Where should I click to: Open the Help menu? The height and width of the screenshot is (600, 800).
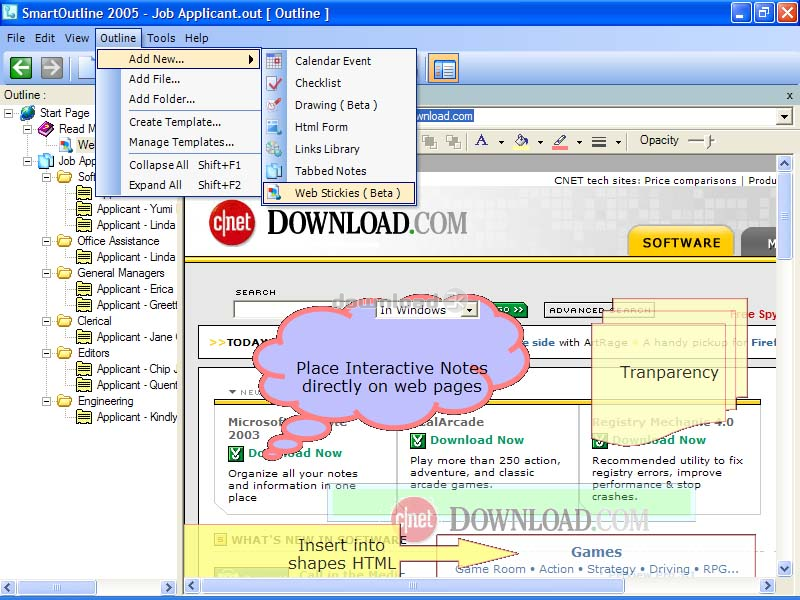(x=196, y=38)
